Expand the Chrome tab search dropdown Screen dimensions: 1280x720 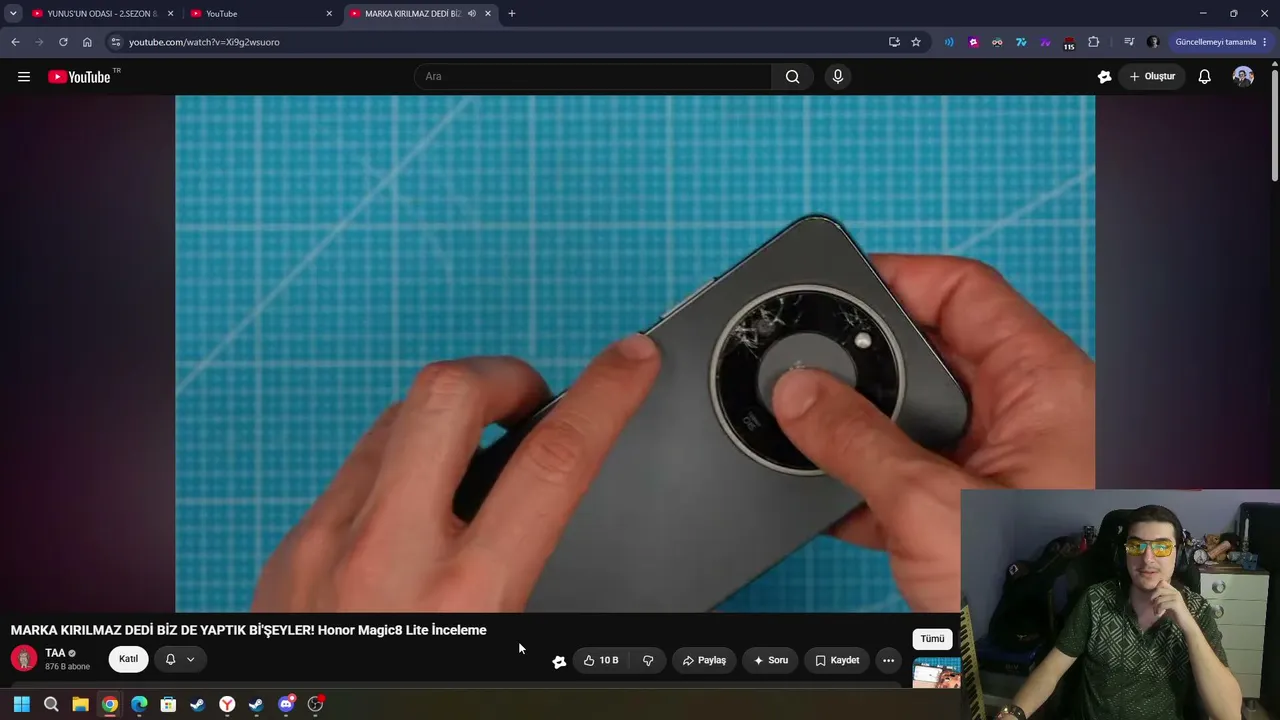13,14
